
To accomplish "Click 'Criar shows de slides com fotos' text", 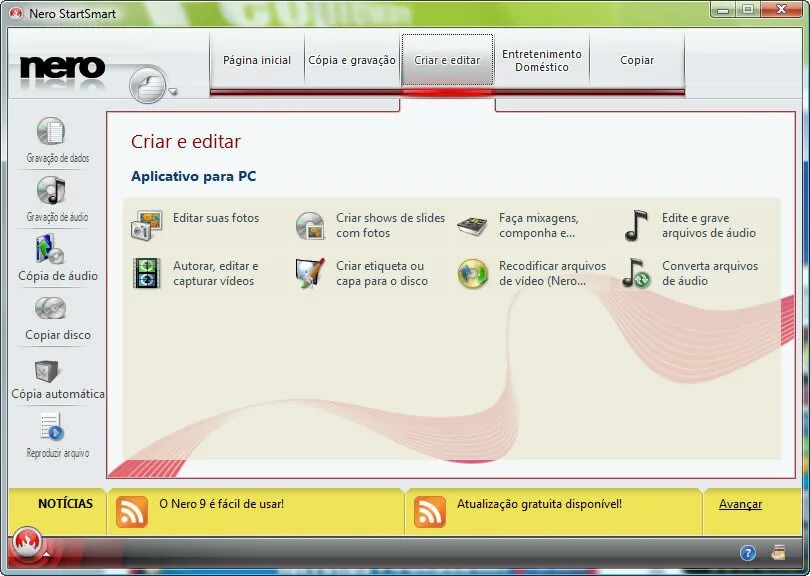I will click(391, 225).
